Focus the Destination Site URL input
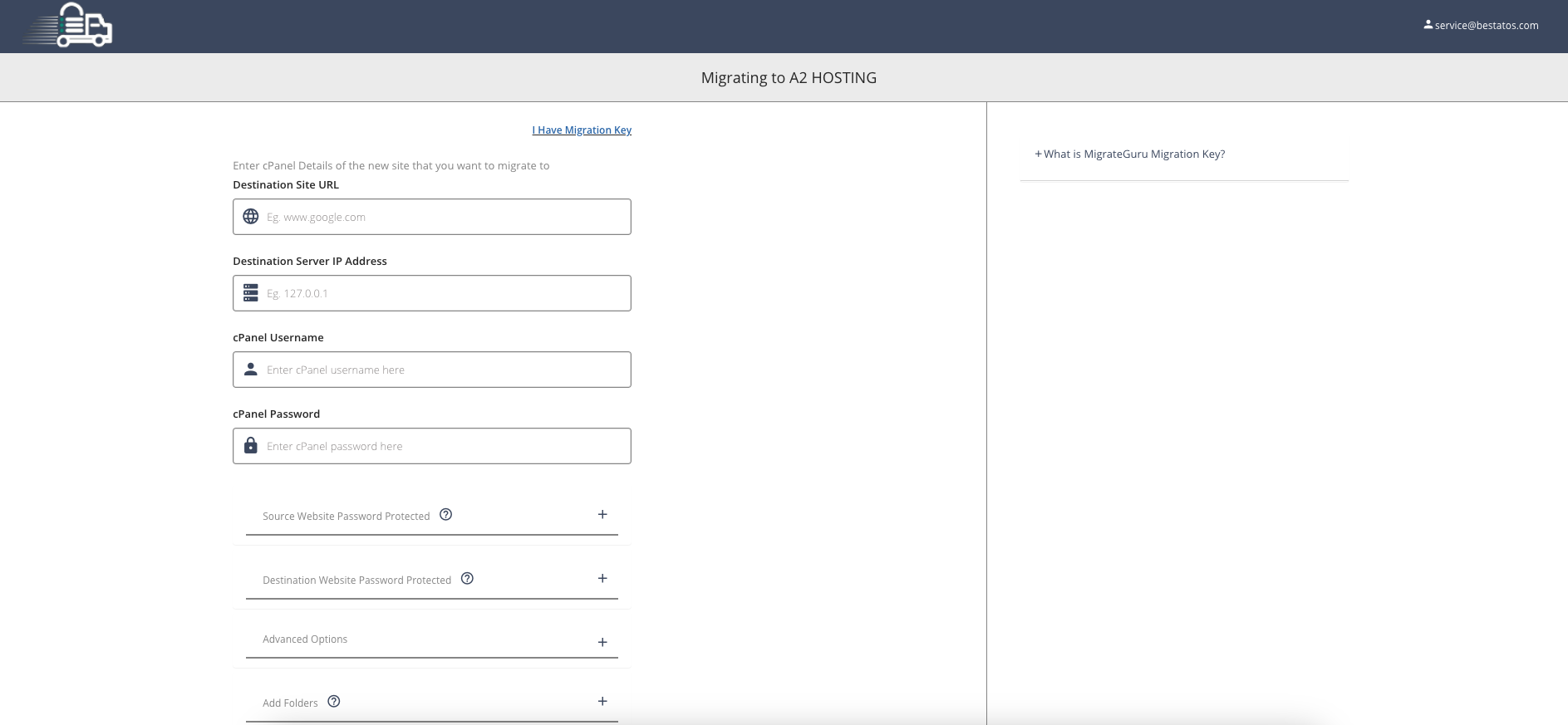Screen dimensions: 1568x725 432,217
